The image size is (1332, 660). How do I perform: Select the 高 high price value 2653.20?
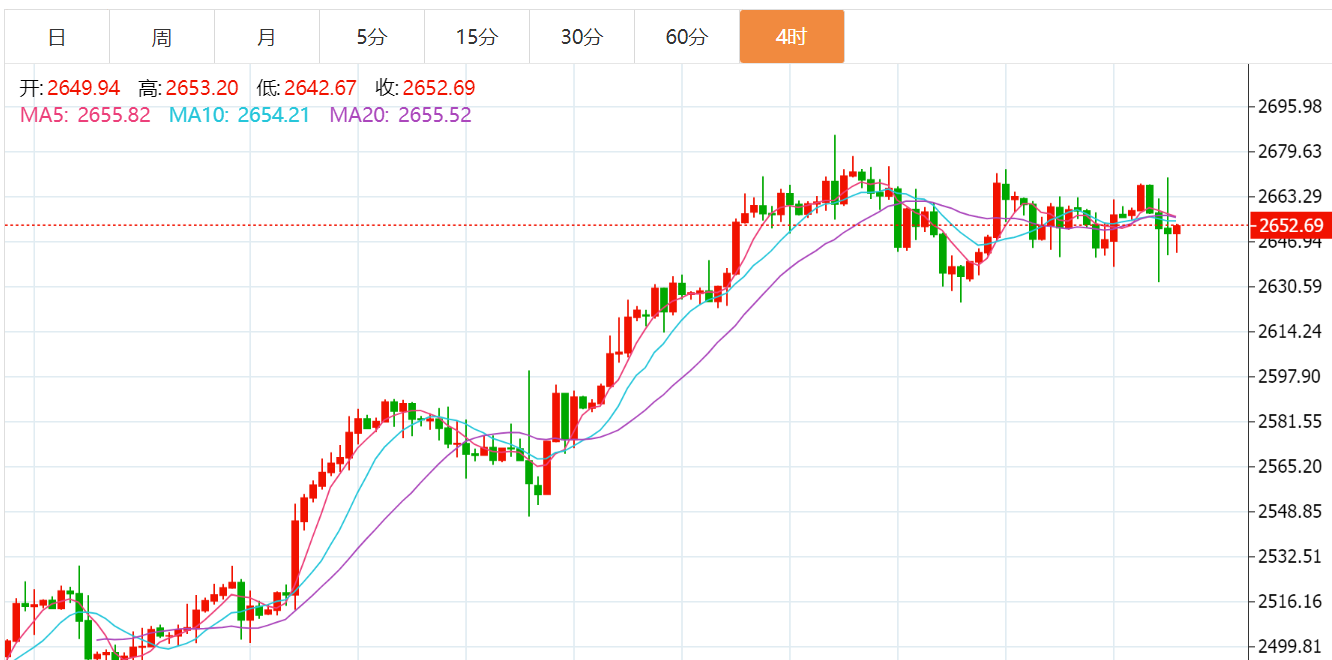202,88
